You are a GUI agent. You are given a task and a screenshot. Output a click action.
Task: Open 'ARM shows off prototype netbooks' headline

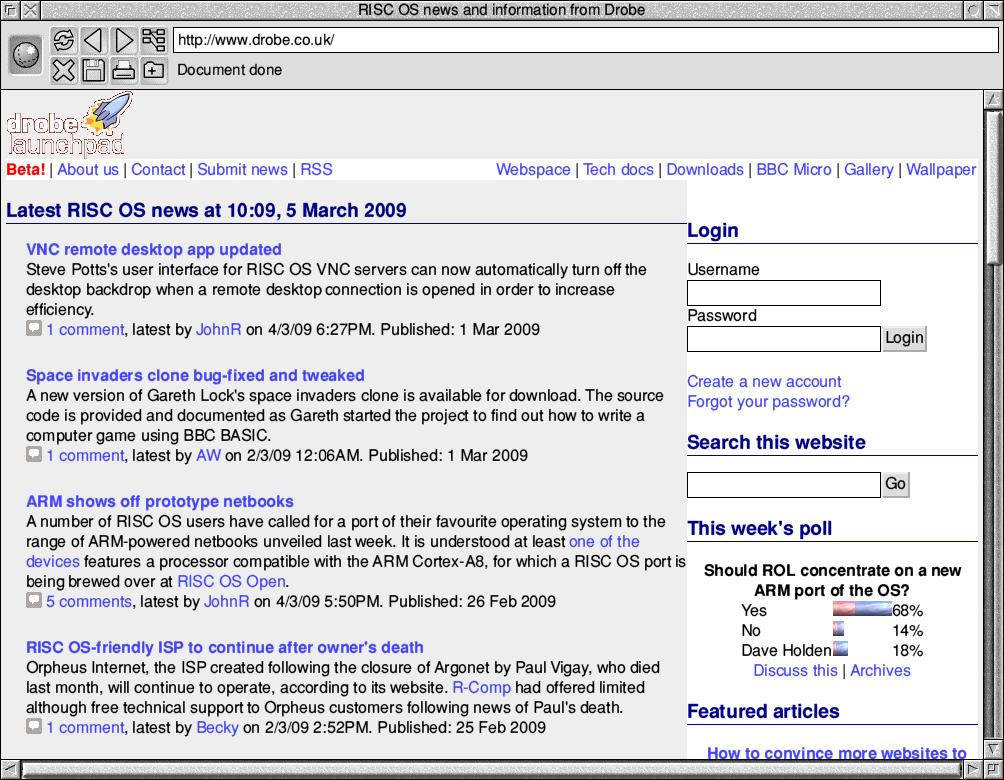pyautogui.click(x=159, y=501)
